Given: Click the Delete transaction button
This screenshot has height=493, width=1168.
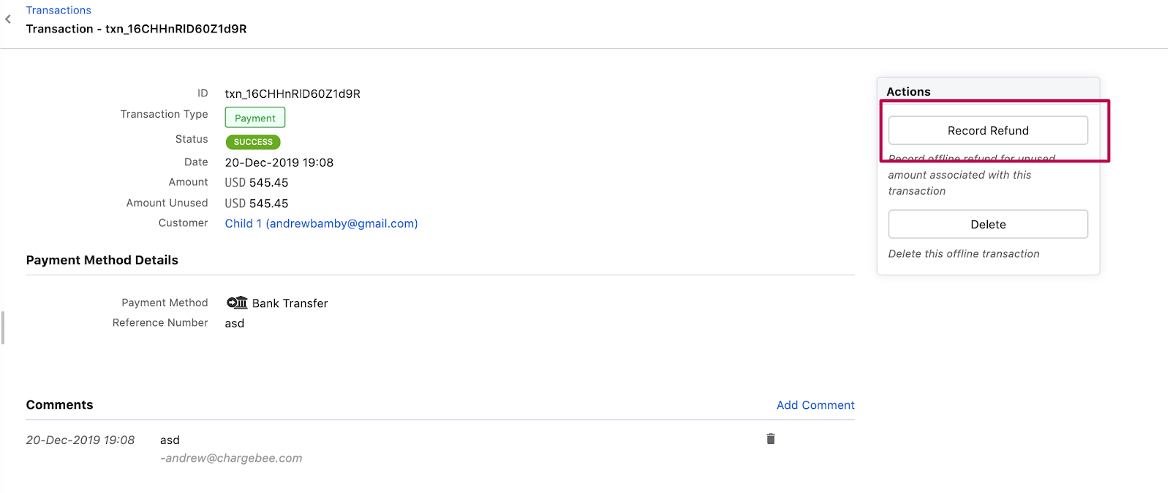Looking at the screenshot, I should (988, 224).
